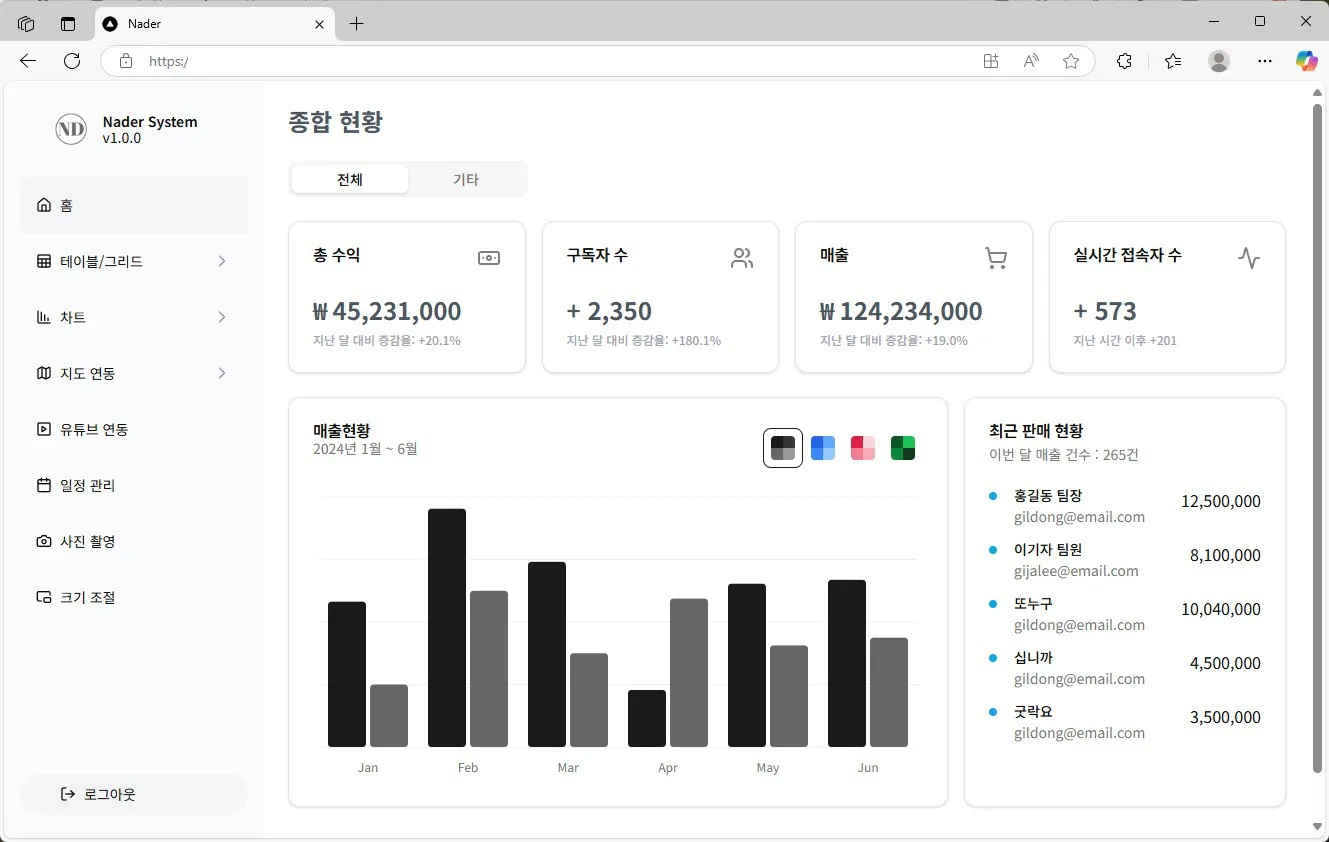Image resolution: width=1329 pixels, height=842 pixels.
Task: Open the 차트 menu item
Action: coord(134,317)
